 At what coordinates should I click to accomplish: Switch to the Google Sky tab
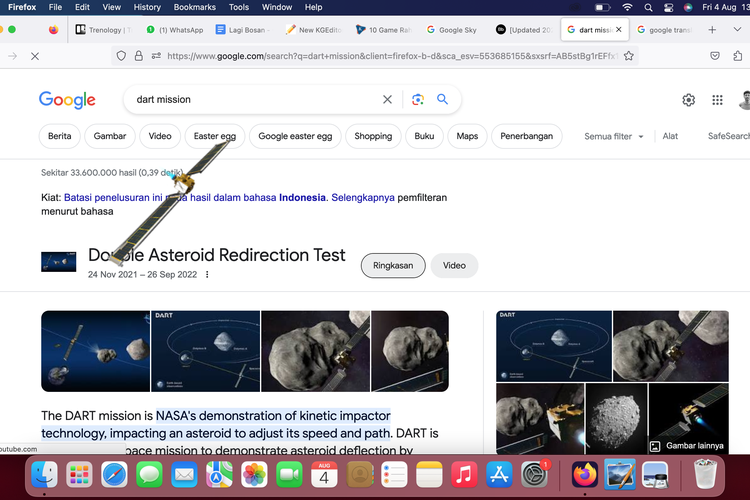(458, 30)
